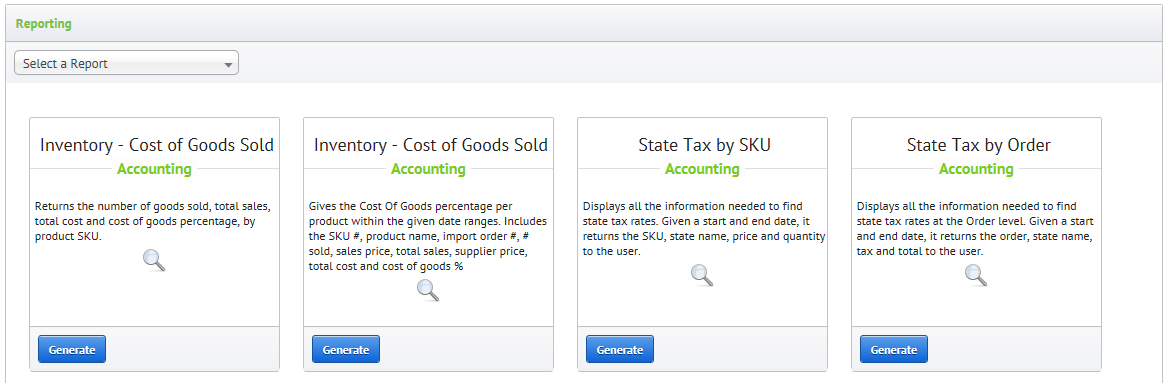Image resolution: width=1168 pixels, height=383 pixels.
Task: Click the Accounting label under State Tax by Order
Action: [977, 169]
